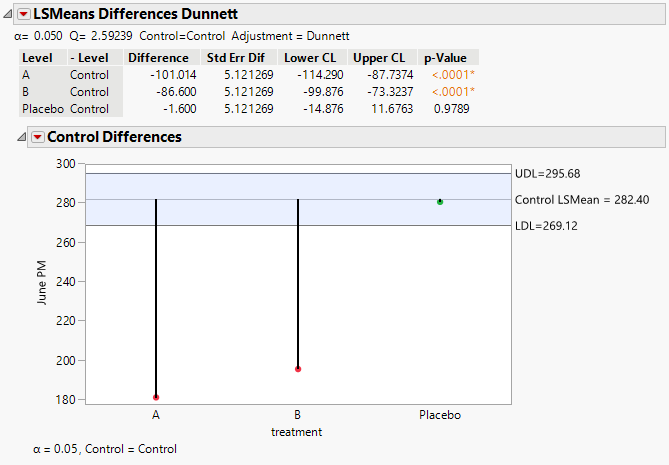
Task: Open LSMeans Differences Dunnett red triangle menu
Action: (x=25, y=15)
